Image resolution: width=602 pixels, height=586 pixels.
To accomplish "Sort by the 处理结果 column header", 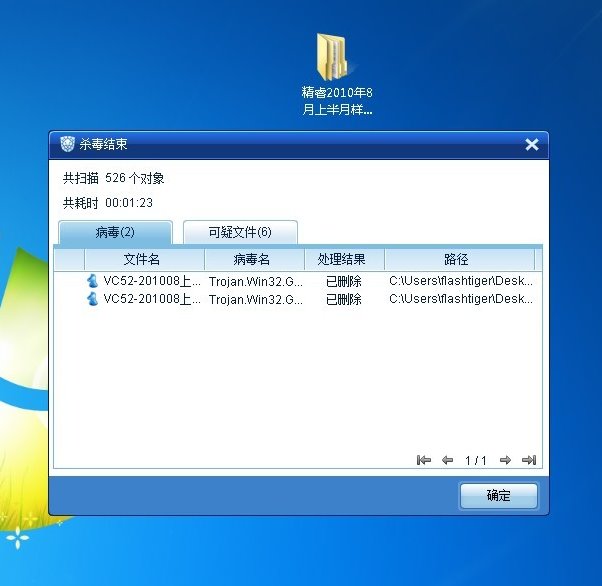I will (344, 259).
